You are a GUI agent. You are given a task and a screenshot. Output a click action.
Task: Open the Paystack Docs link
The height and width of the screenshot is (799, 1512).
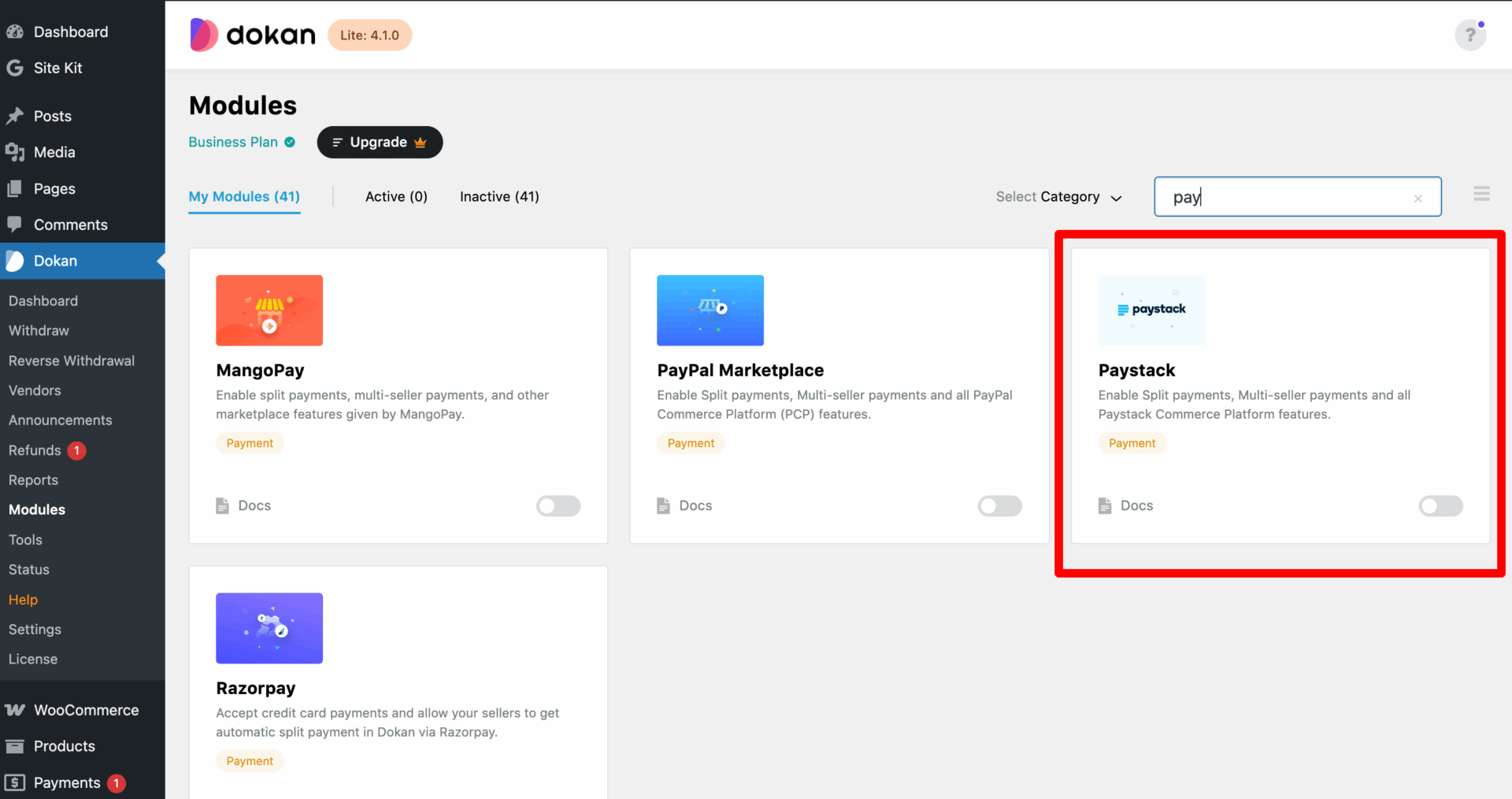[x=1136, y=506]
